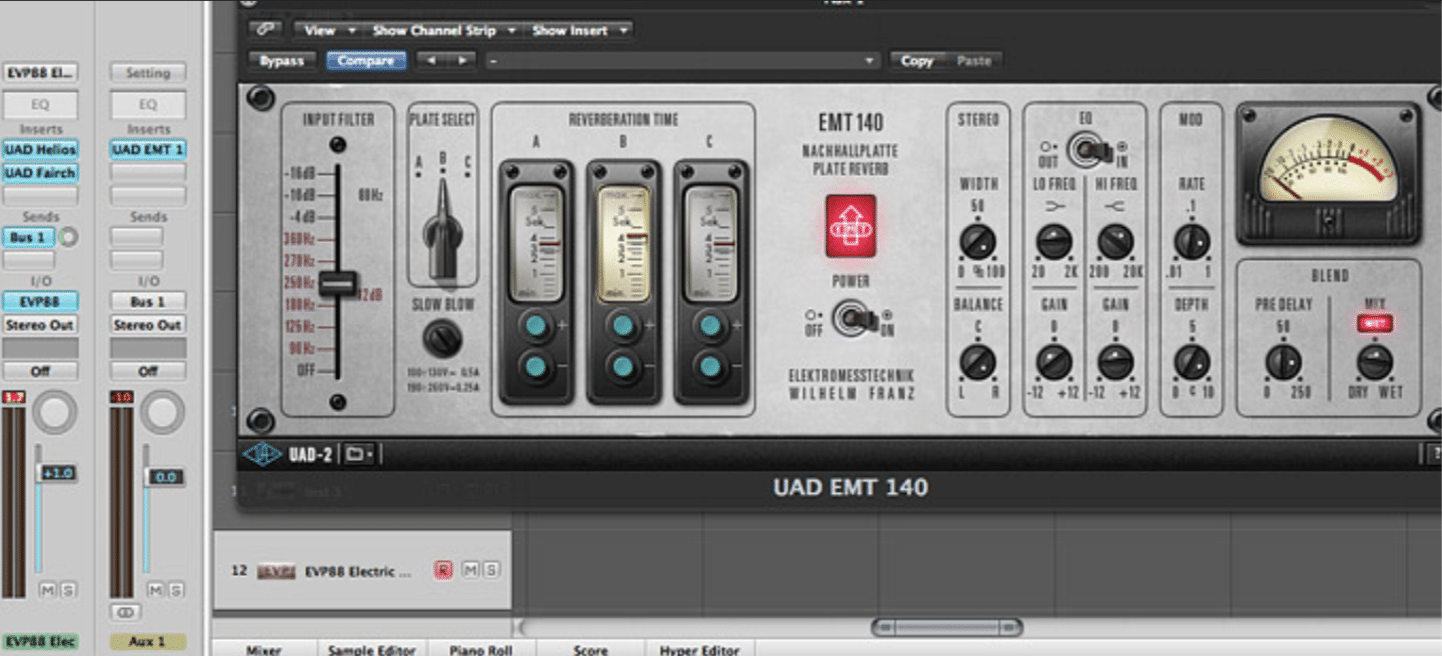Select the previous preset arrow
Image resolution: width=1442 pixels, height=656 pixels.
click(x=431, y=61)
